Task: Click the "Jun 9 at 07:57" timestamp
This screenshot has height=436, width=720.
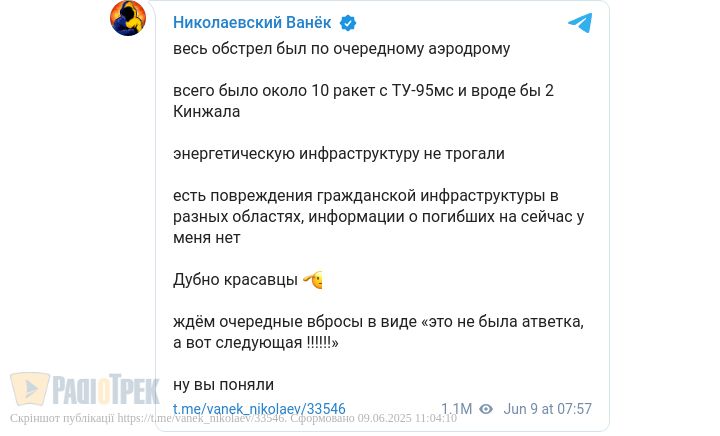Action: 548,409
